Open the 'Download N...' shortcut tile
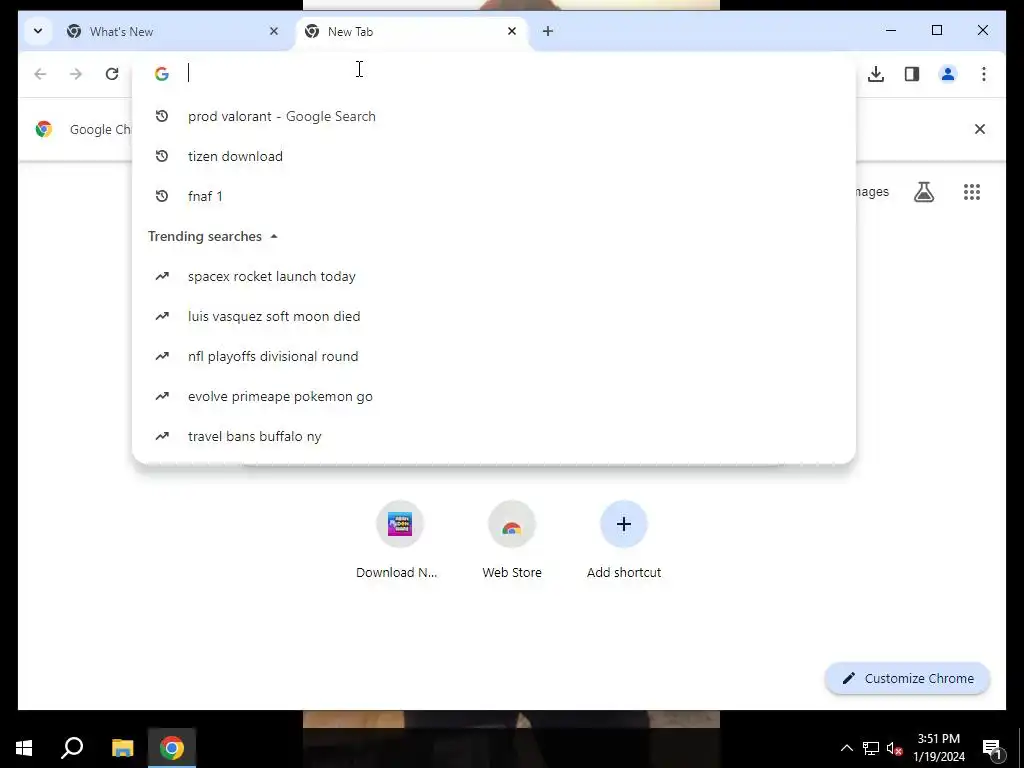The image size is (1024, 768). click(x=399, y=540)
